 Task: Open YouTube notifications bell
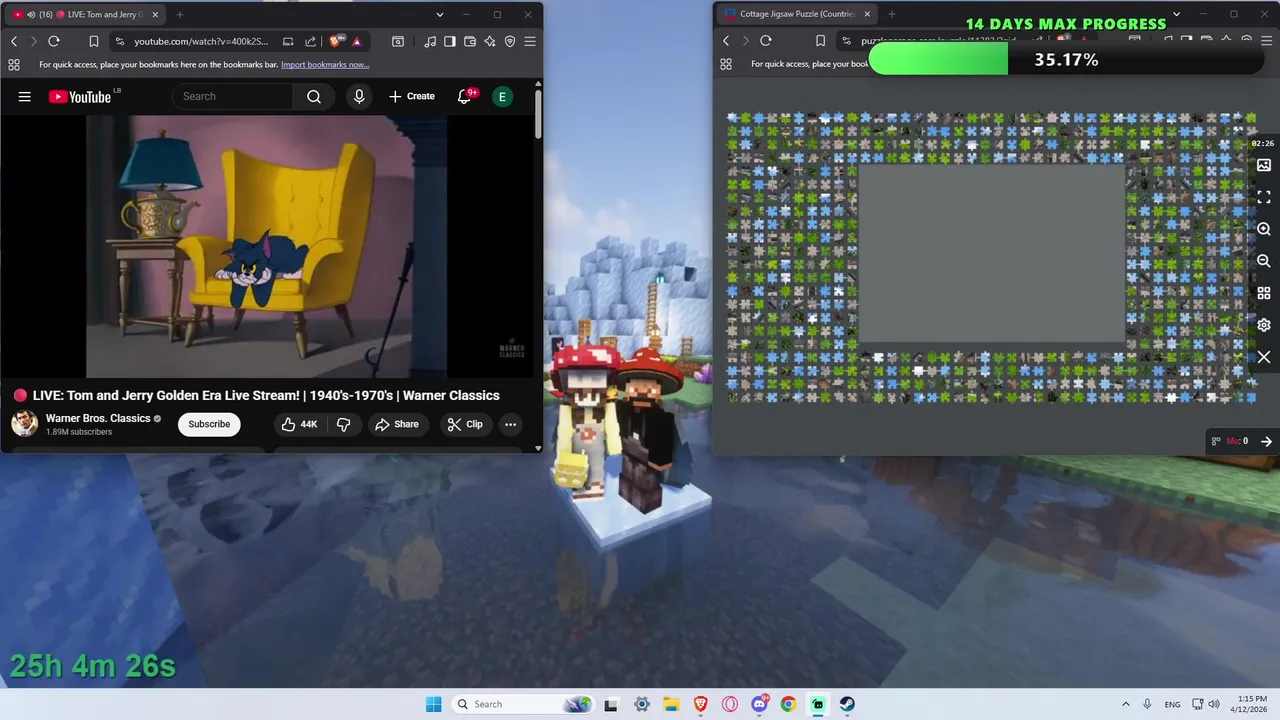pos(464,96)
